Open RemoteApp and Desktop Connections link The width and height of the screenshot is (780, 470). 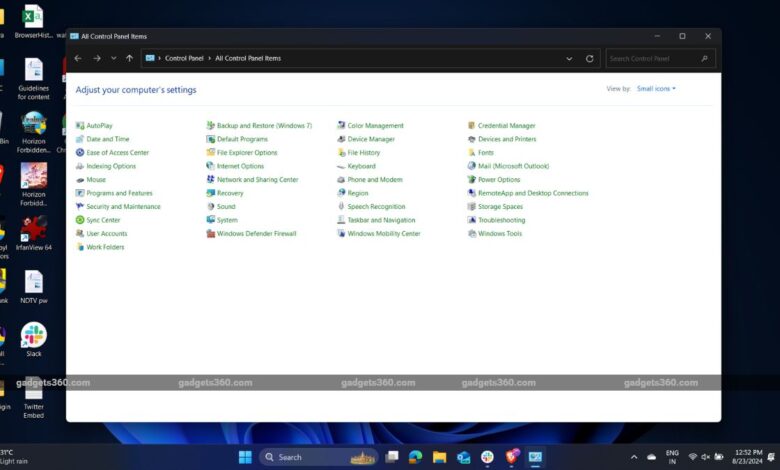(x=533, y=193)
